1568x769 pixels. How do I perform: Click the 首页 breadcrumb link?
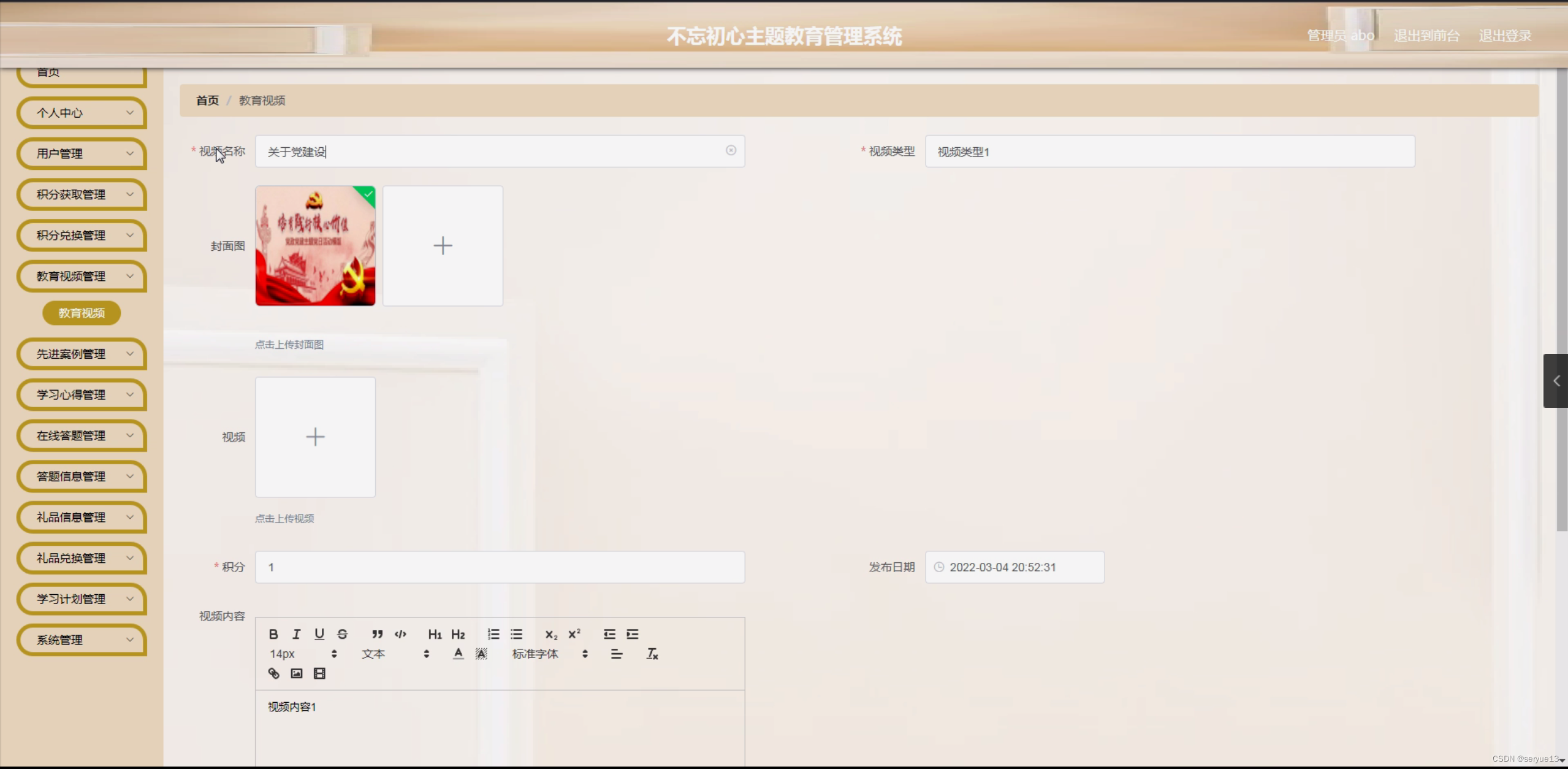[x=207, y=100]
